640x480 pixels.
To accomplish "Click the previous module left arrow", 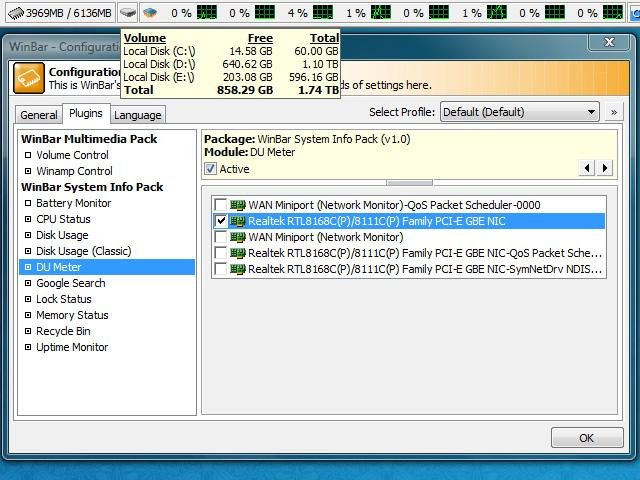I will [587, 168].
